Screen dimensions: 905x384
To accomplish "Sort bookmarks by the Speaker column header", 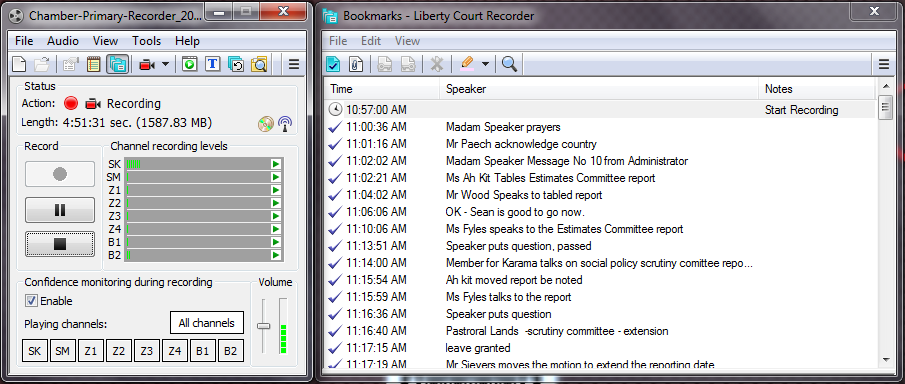I will pyautogui.click(x=600, y=89).
